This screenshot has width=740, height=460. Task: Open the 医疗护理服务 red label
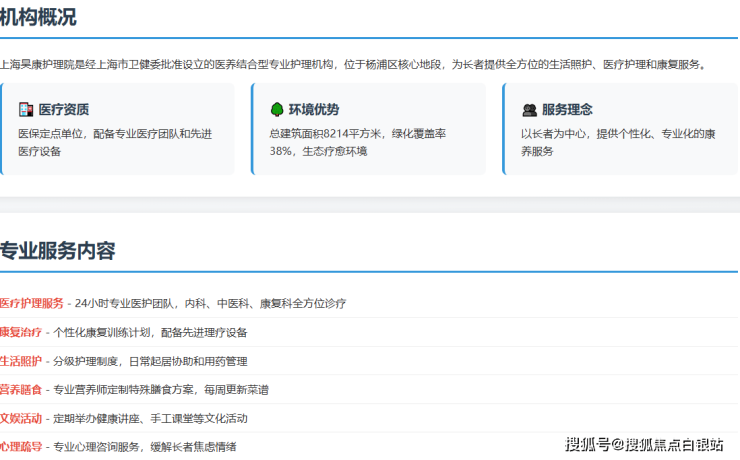(32, 303)
